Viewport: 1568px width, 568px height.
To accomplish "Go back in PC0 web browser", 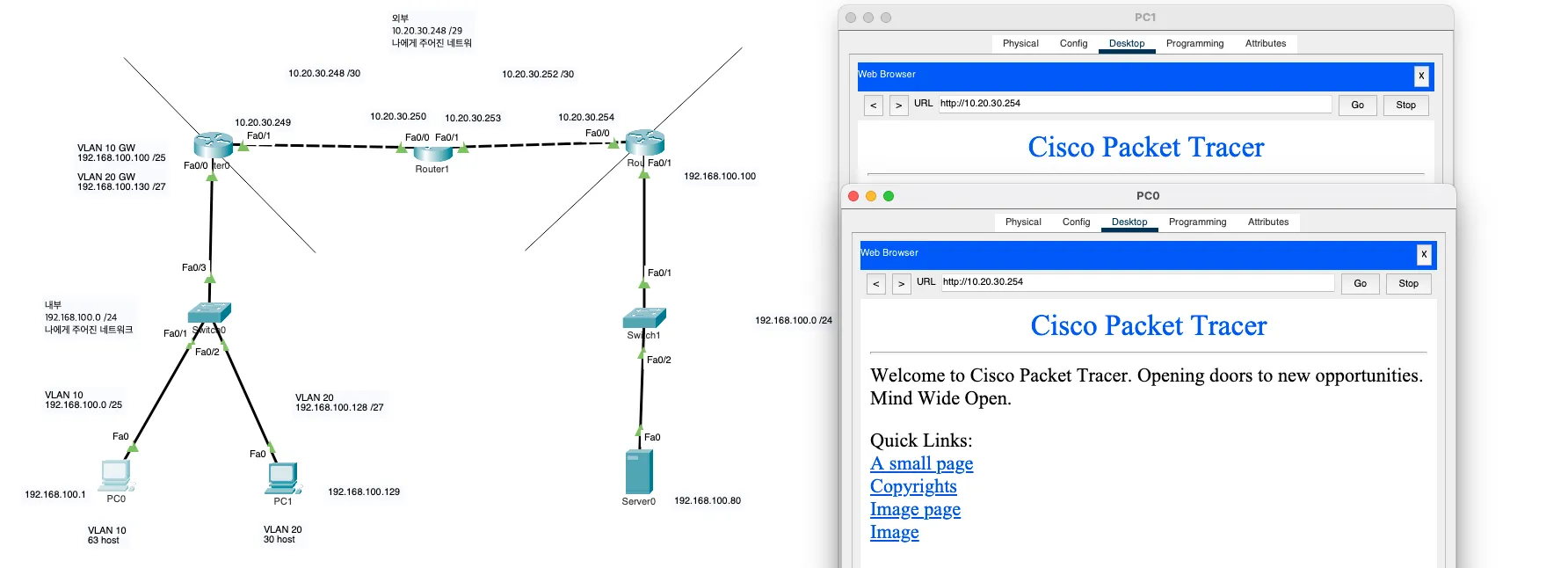I will (x=875, y=283).
